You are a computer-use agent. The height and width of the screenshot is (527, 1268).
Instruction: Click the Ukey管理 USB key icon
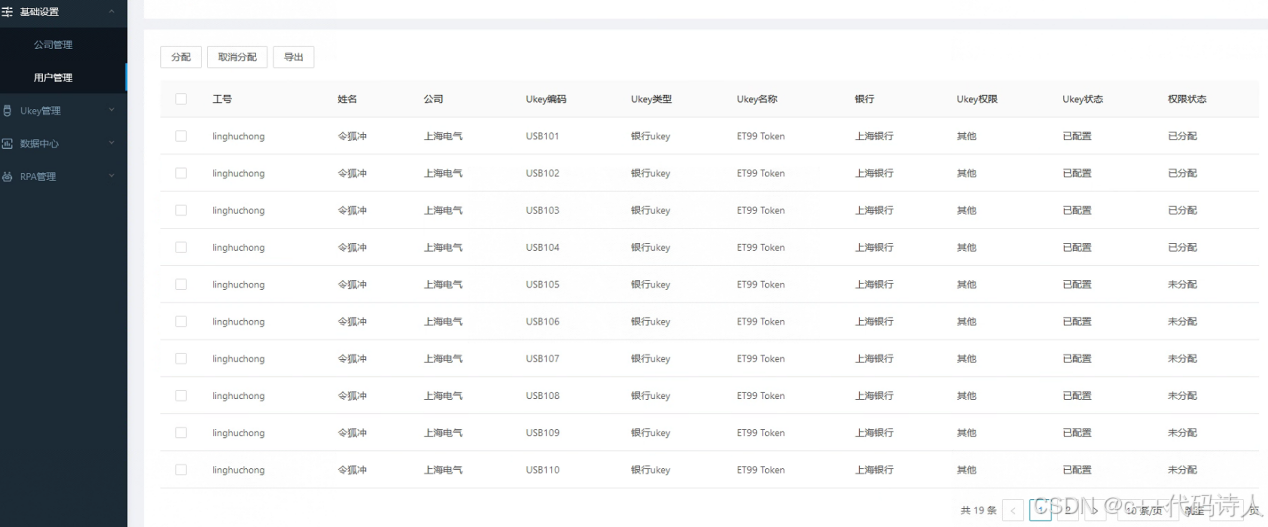pos(8,111)
